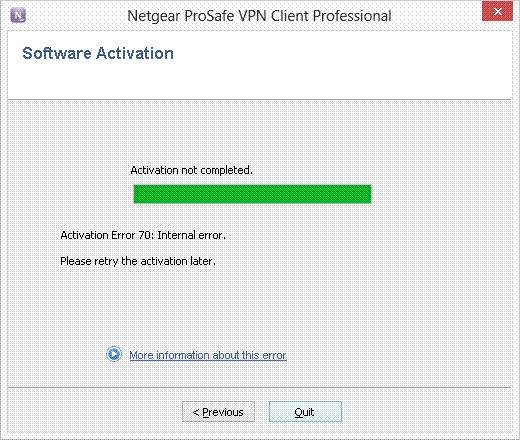This screenshot has height=440, width=520.
Task: Open the More information about this error link
Action: coord(208,355)
